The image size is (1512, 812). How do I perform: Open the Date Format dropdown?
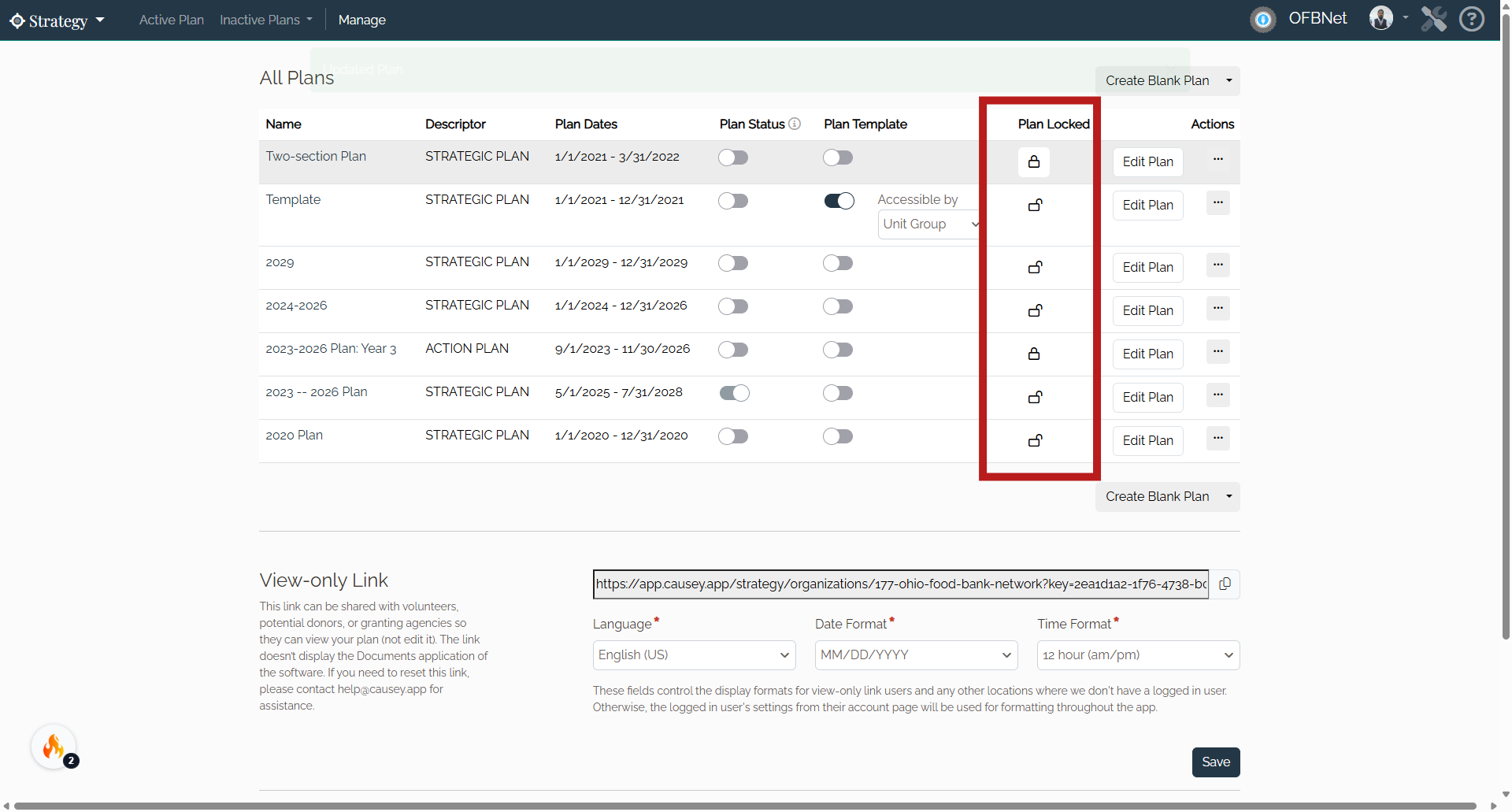point(916,655)
